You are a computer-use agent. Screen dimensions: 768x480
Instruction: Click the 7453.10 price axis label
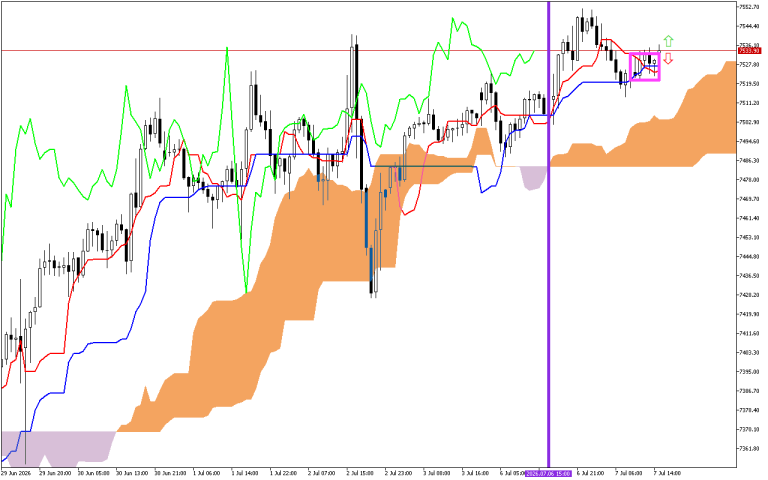(749, 238)
